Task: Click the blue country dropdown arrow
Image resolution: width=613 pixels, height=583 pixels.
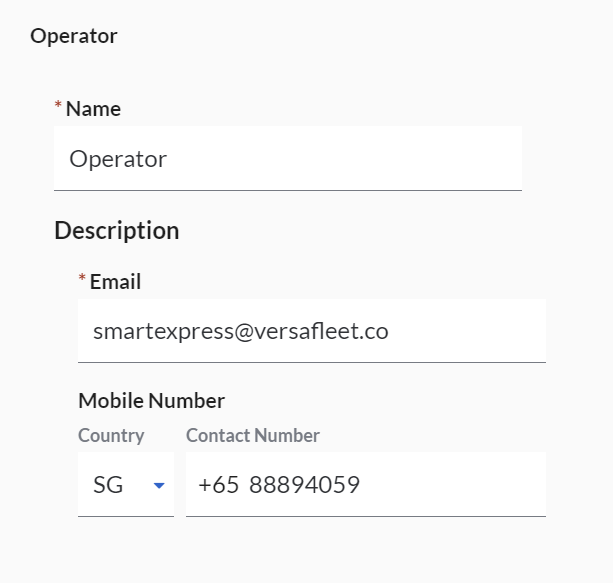Action: (158, 486)
